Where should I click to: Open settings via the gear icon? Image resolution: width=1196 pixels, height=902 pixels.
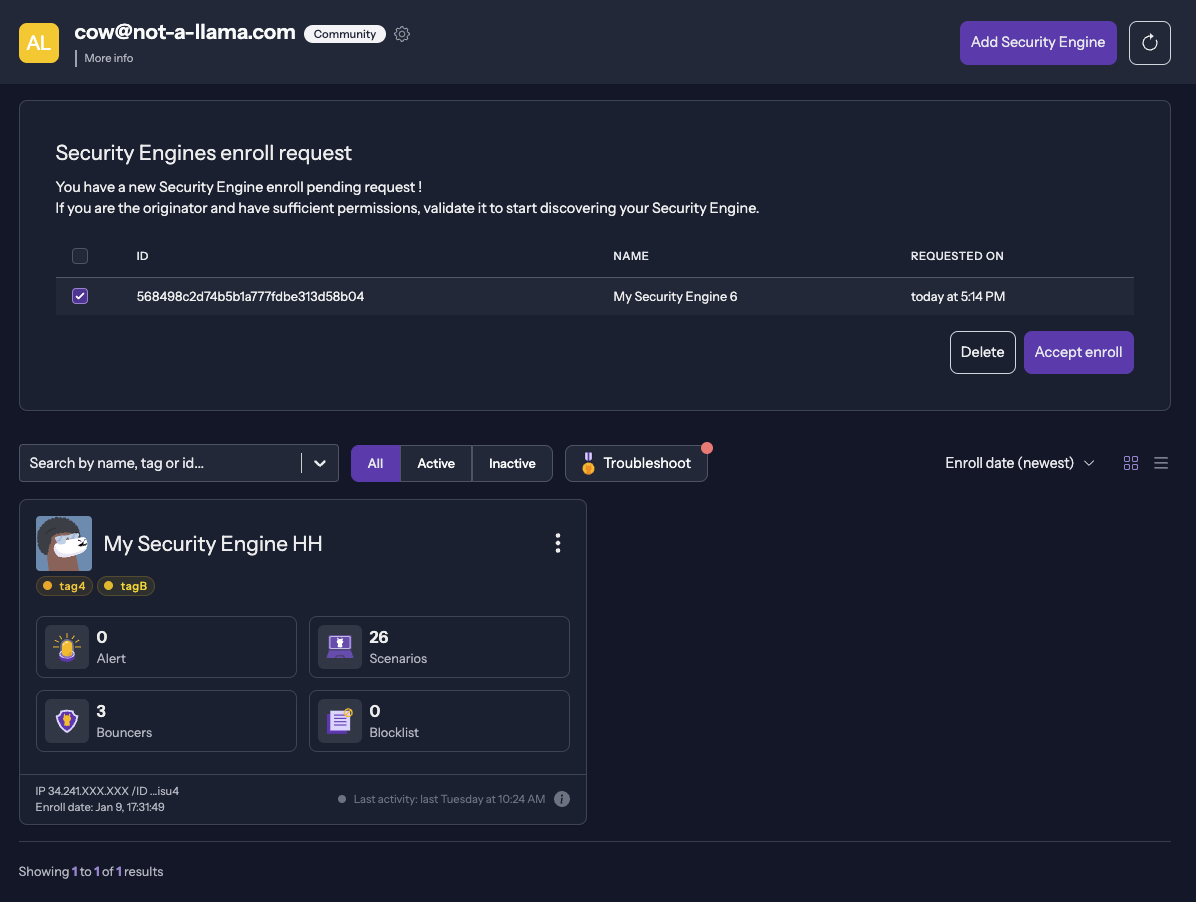click(x=402, y=33)
